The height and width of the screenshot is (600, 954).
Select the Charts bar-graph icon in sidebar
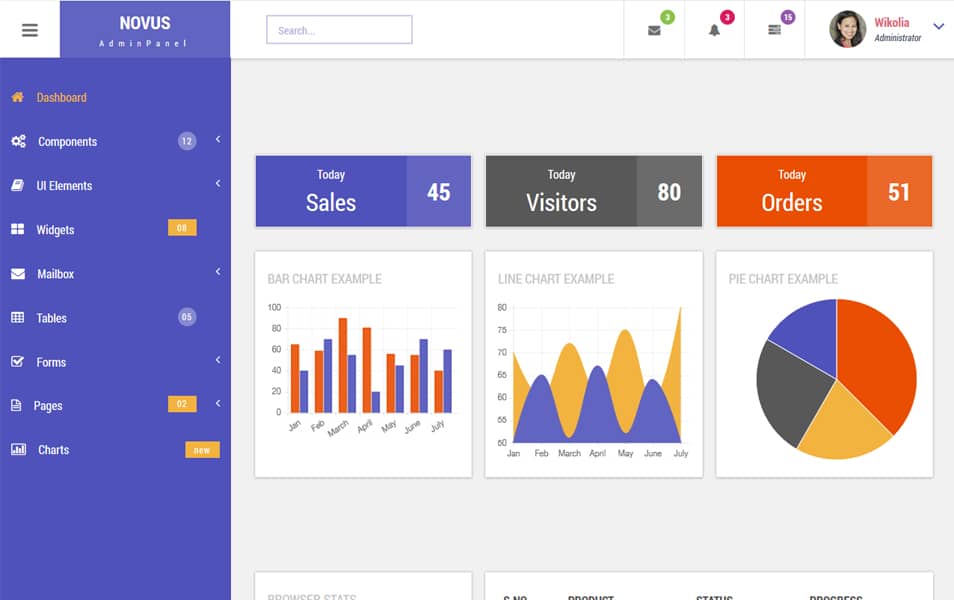16,449
